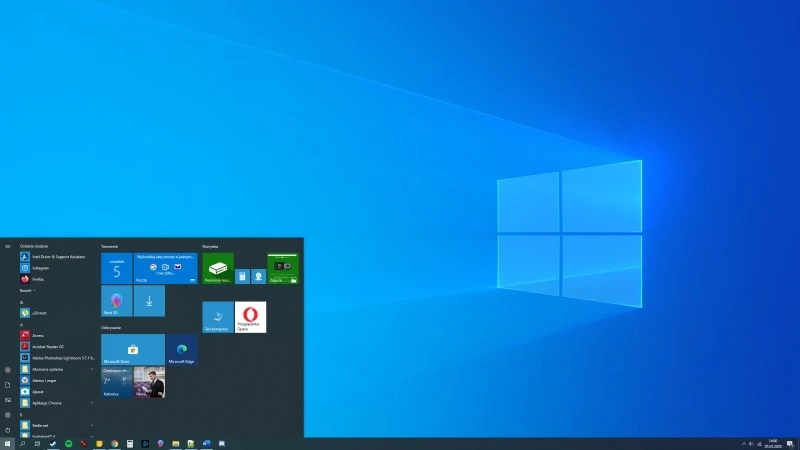Open File Explorer from the taskbar
This screenshot has height=450, width=800.
click(176, 444)
